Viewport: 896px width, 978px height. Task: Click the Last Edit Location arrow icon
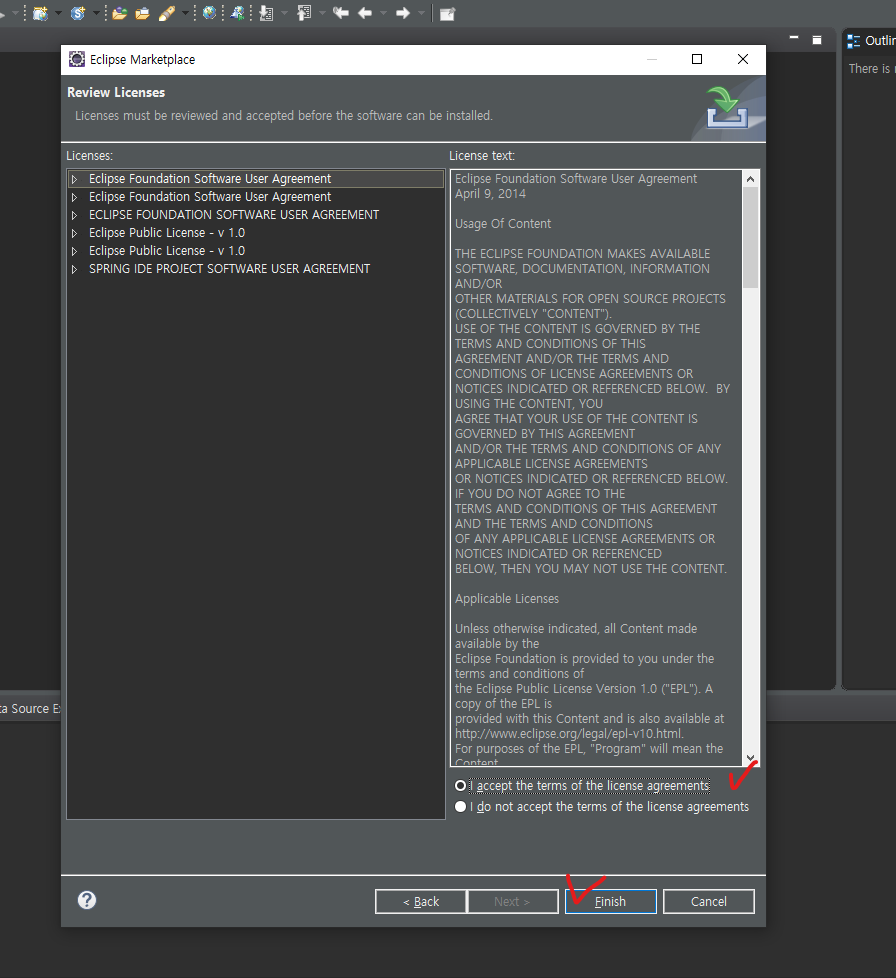[x=340, y=13]
